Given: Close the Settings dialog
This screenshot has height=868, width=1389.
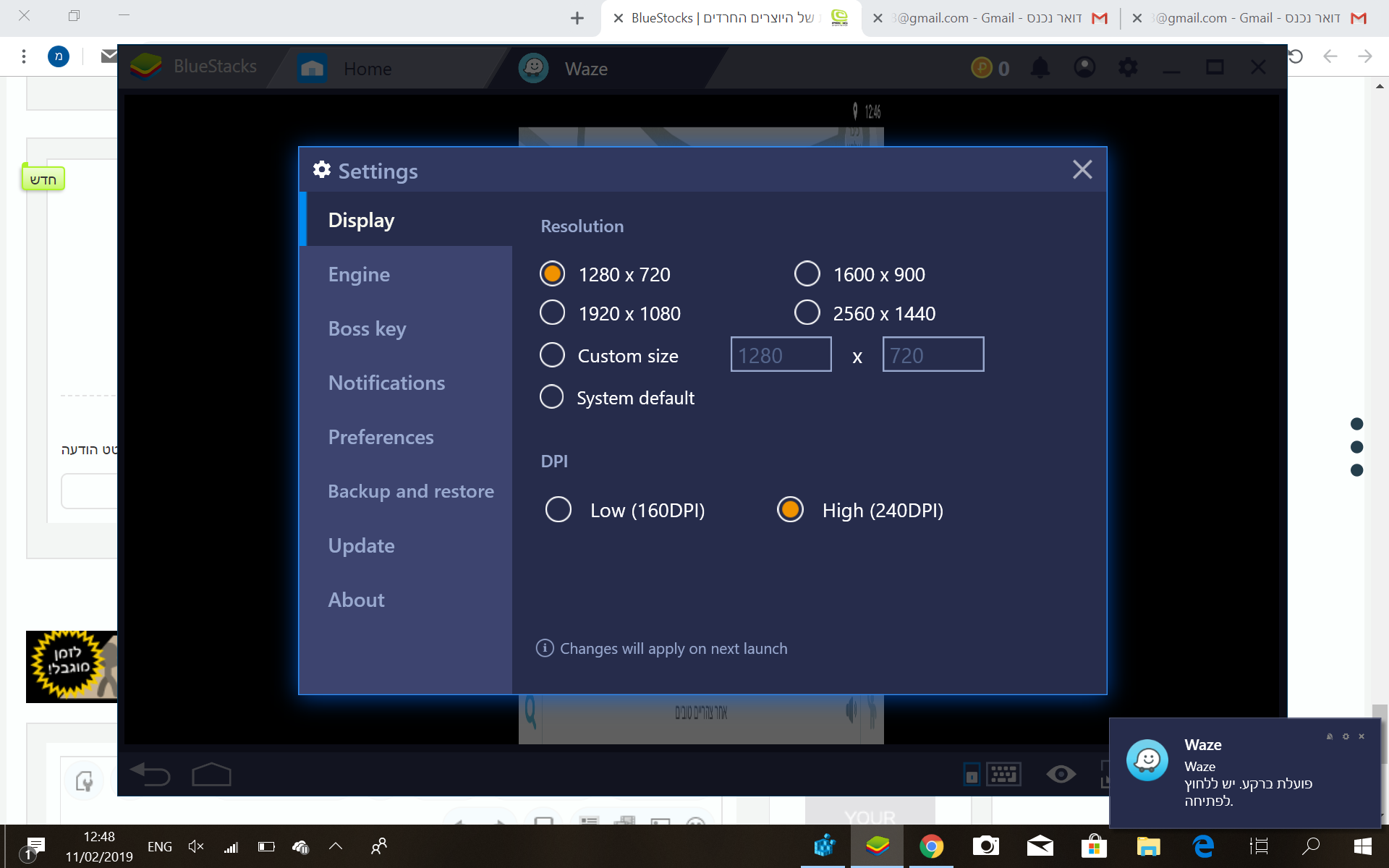Looking at the screenshot, I should tap(1082, 169).
